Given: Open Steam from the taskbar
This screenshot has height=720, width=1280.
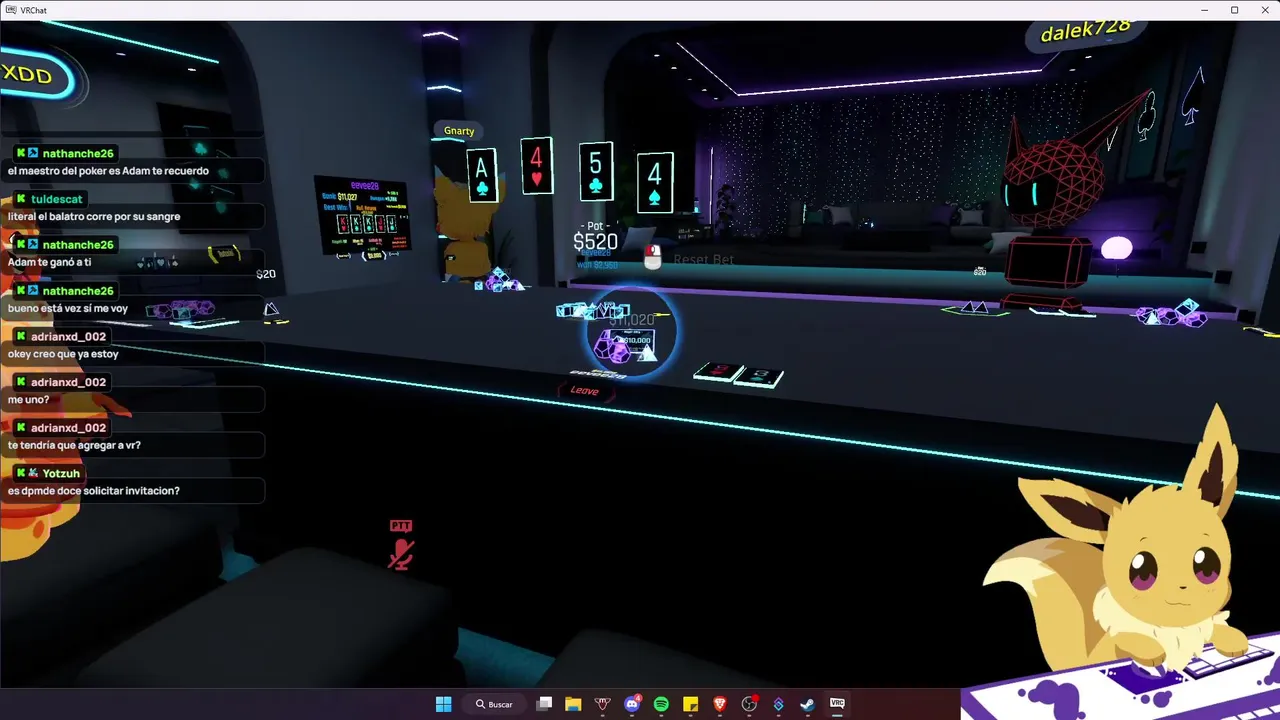Looking at the screenshot, I should [808, 704].
